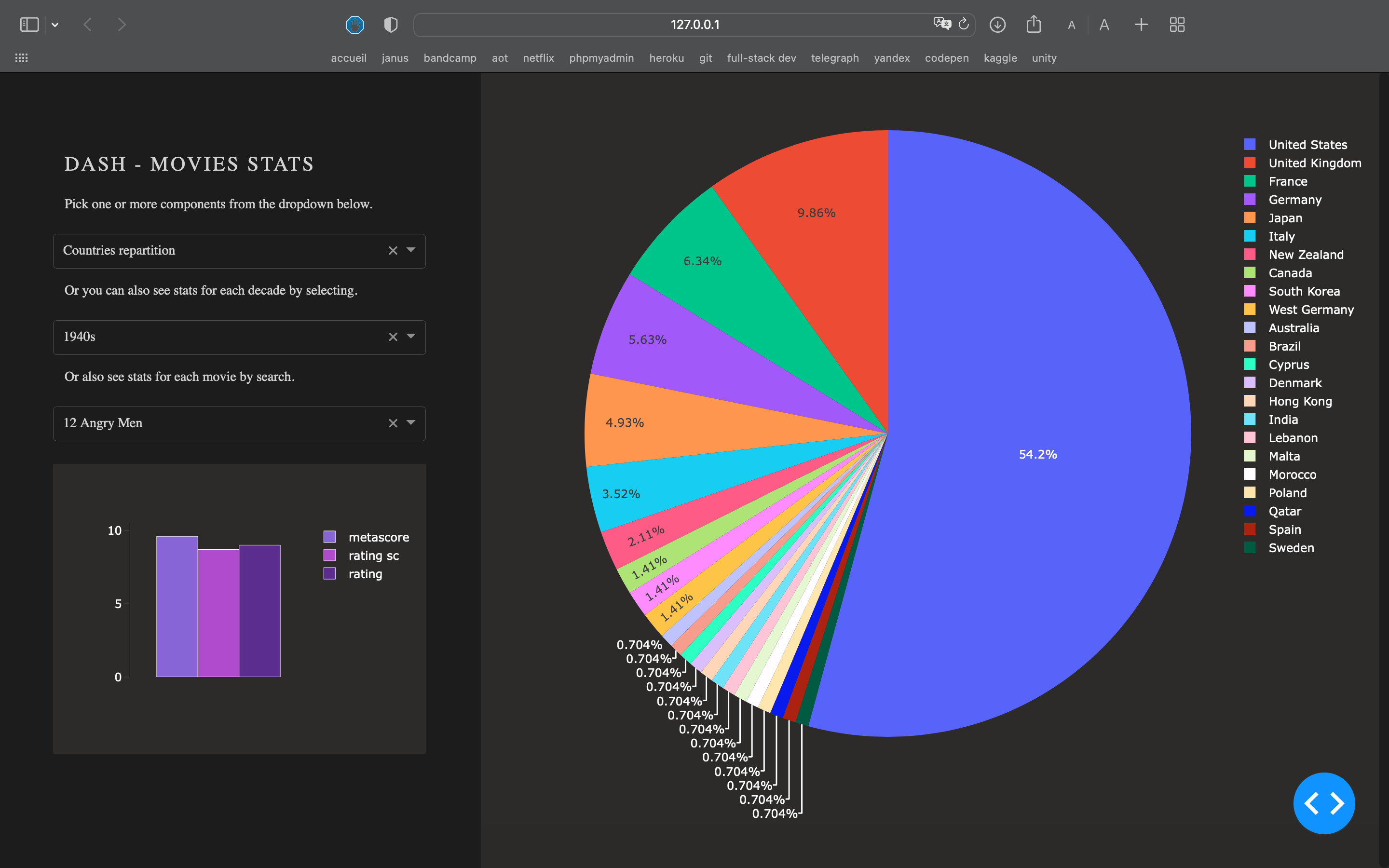1389x868 pixels.
Task: Toggle metascore series in bar legend
Action: [378, 537]
